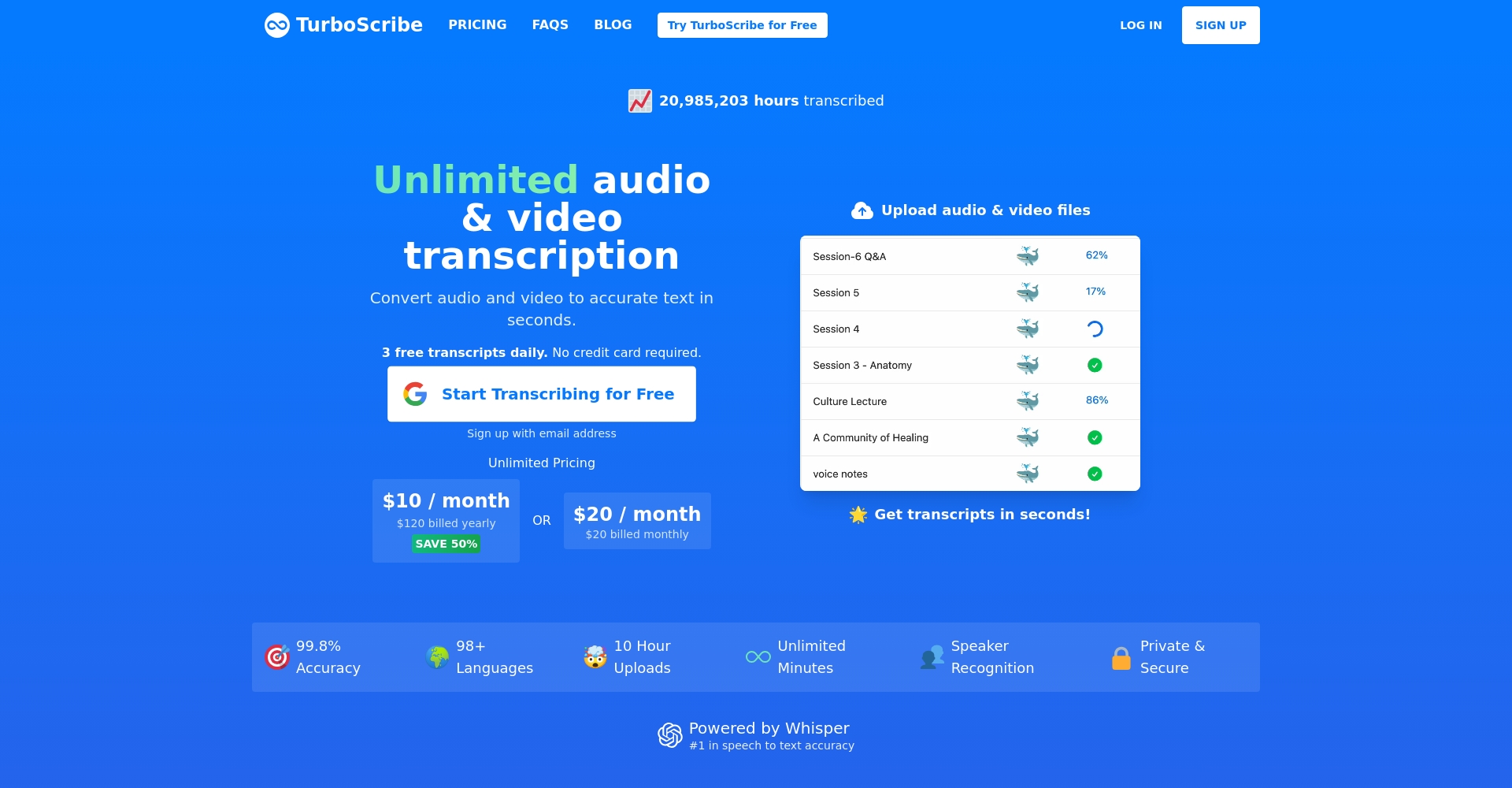Screen dimensions: 1512x788
Task: Click the 98+ Languages label
Action: click(495, 657)
